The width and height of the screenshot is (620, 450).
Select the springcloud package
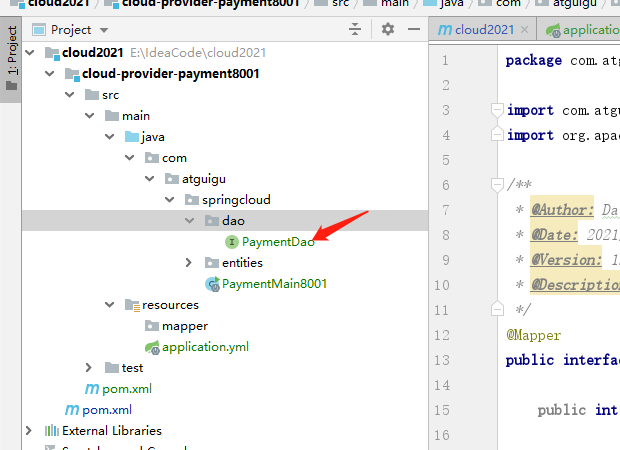236,200
